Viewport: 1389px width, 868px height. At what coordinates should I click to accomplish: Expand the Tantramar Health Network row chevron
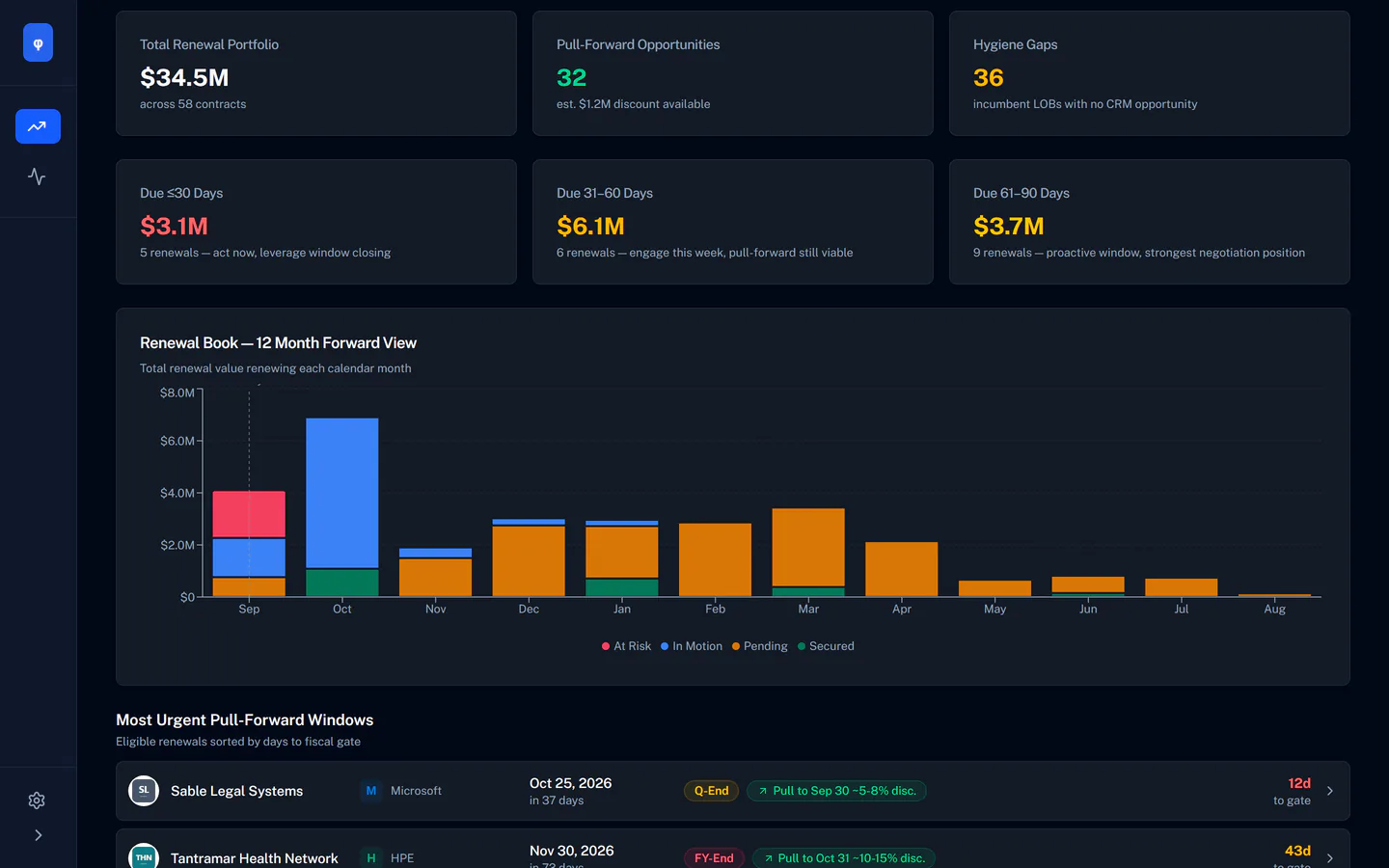(1330, 857)
